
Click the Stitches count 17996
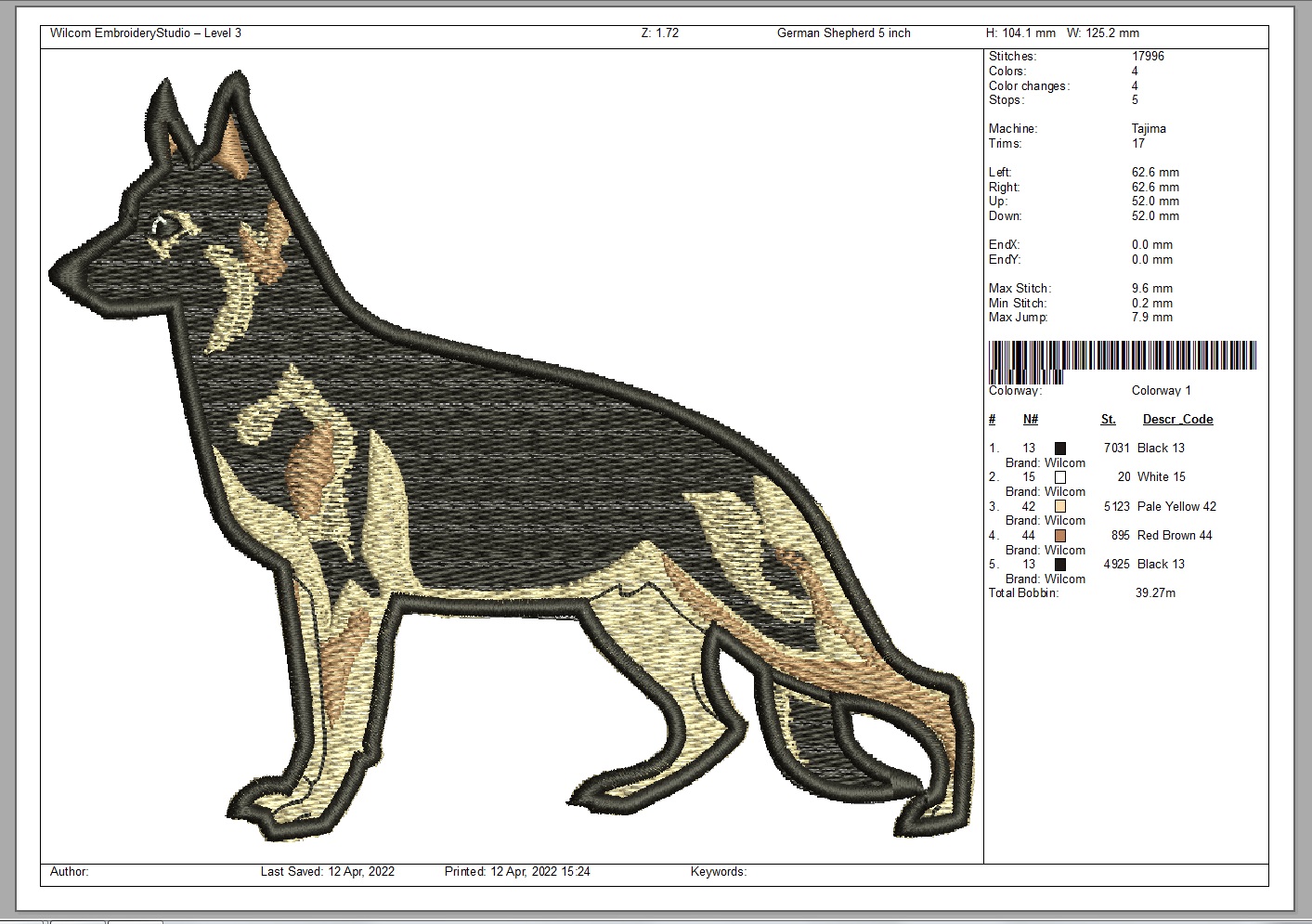[1148, 57]
